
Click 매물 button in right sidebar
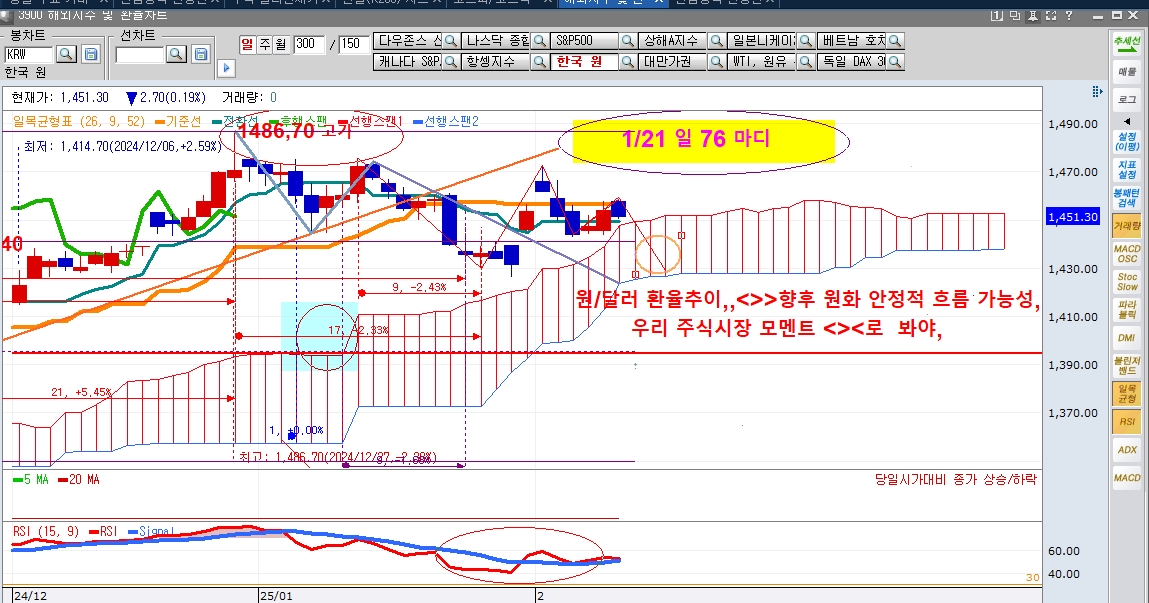(x=1127, y=72)
